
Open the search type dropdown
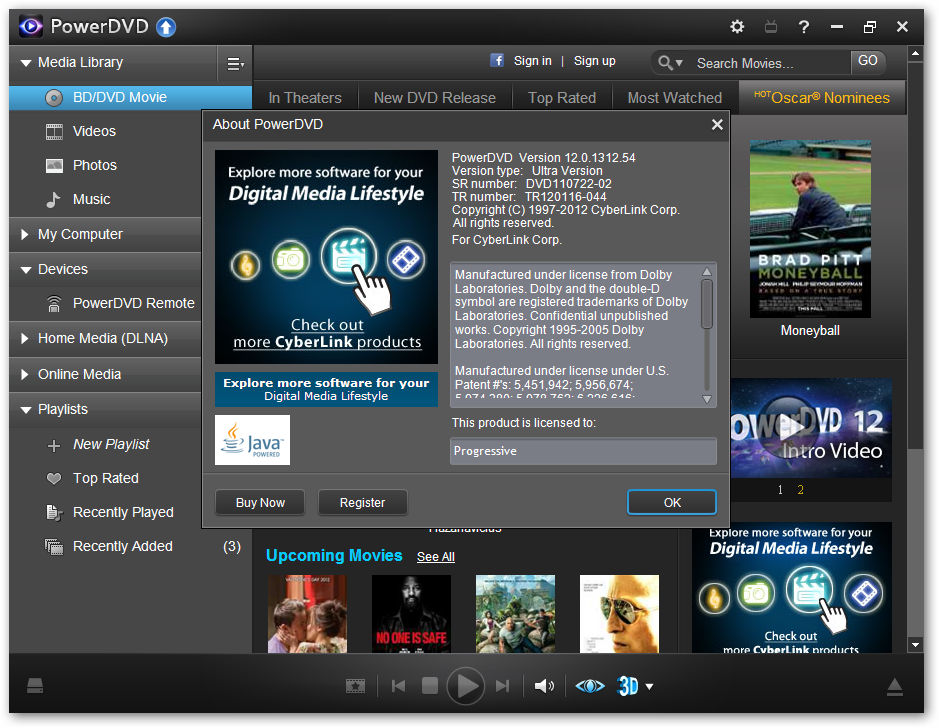point(670,62)
